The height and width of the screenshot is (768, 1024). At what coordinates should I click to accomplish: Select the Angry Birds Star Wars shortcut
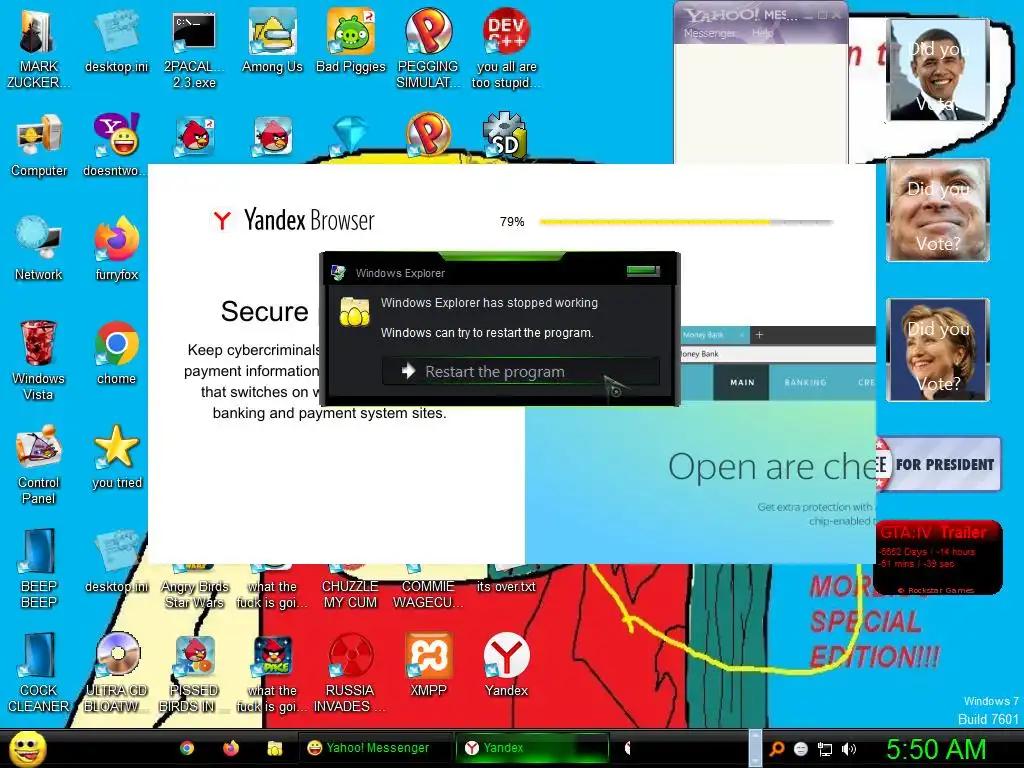pos(194,586)
